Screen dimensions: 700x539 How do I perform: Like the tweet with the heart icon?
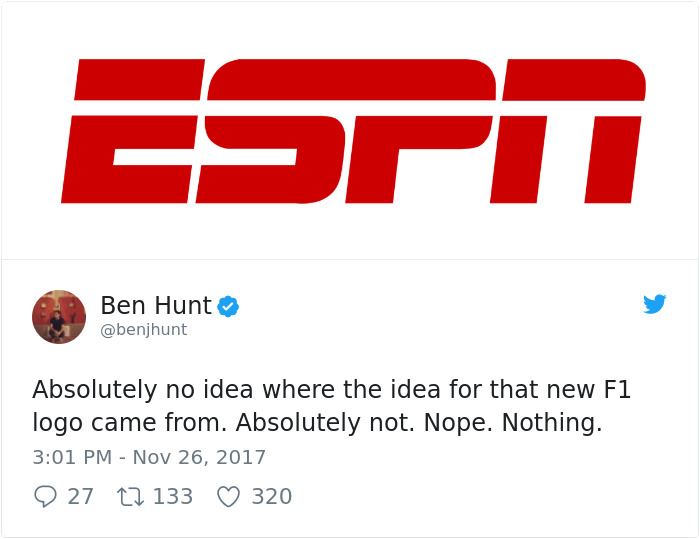click(229, 496)
